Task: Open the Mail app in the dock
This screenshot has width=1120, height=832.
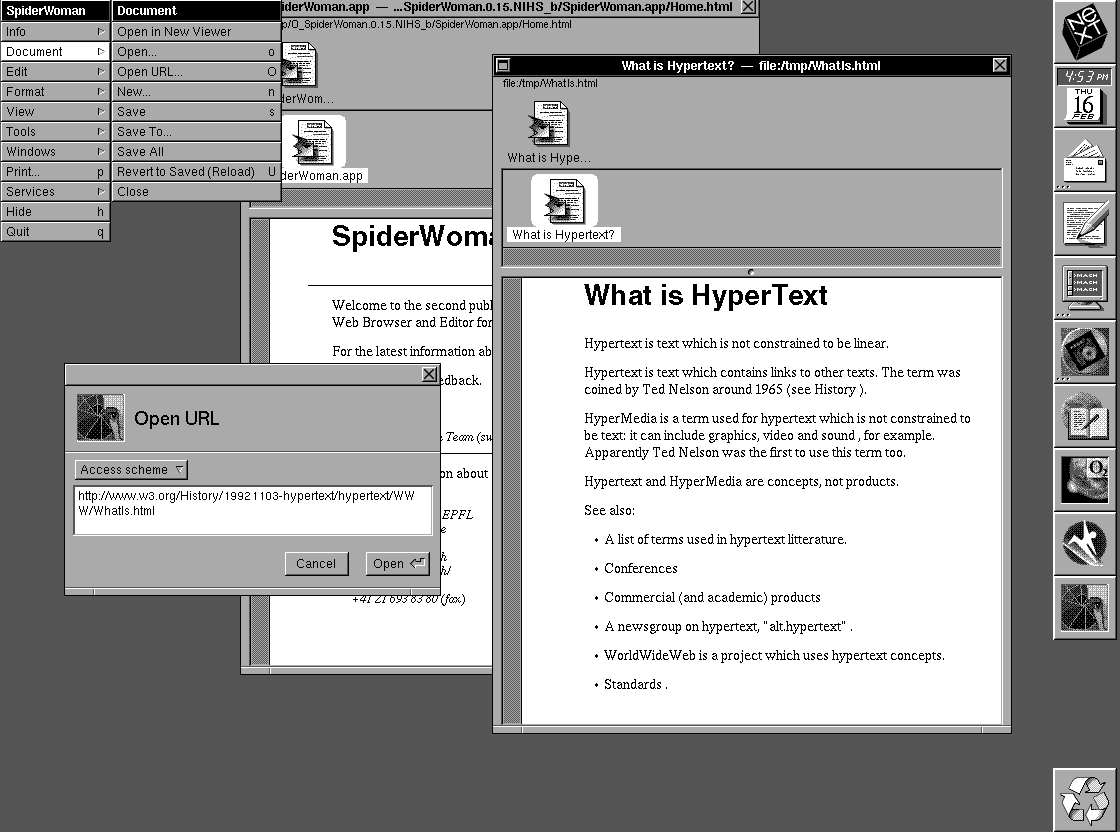Action: pyautogui.click(x=1085, y=161)
